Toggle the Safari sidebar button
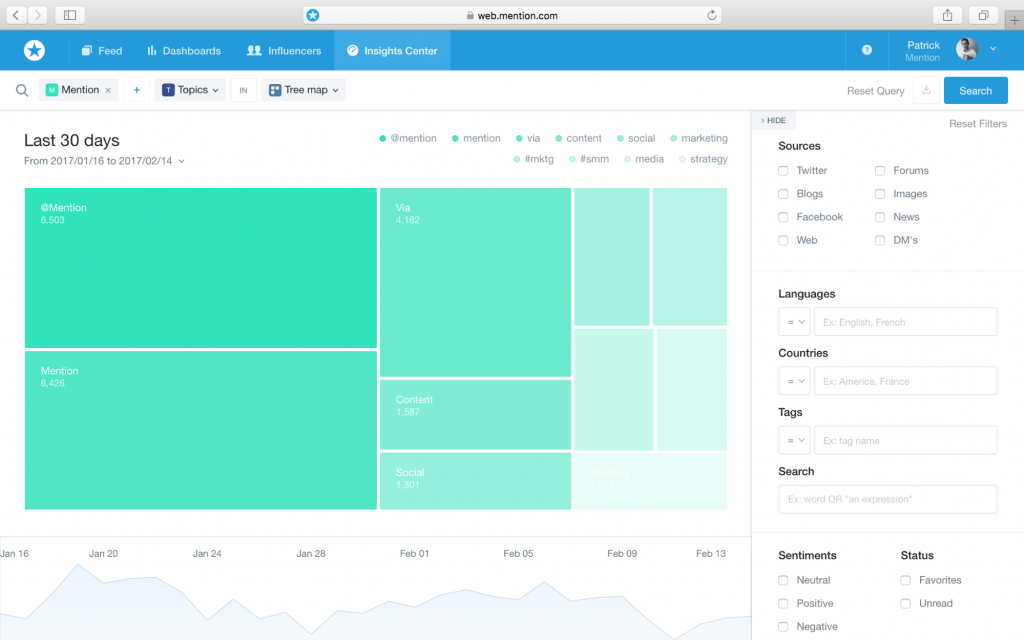The height and width of the screenshot is (640, 1024). tap(70, 15)
